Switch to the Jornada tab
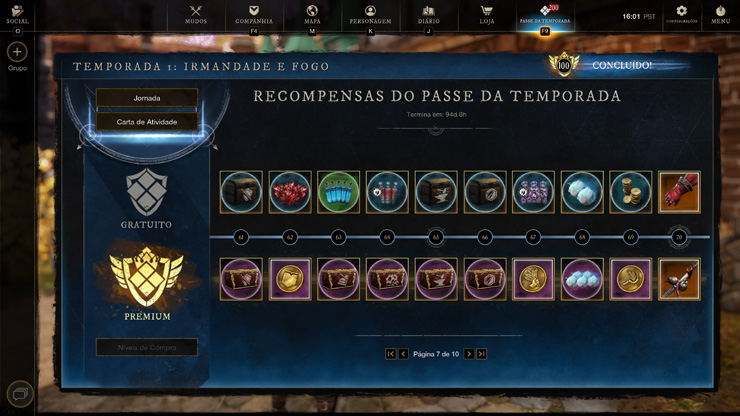Viewport: 740px width, 416px height. pos(147,98)
